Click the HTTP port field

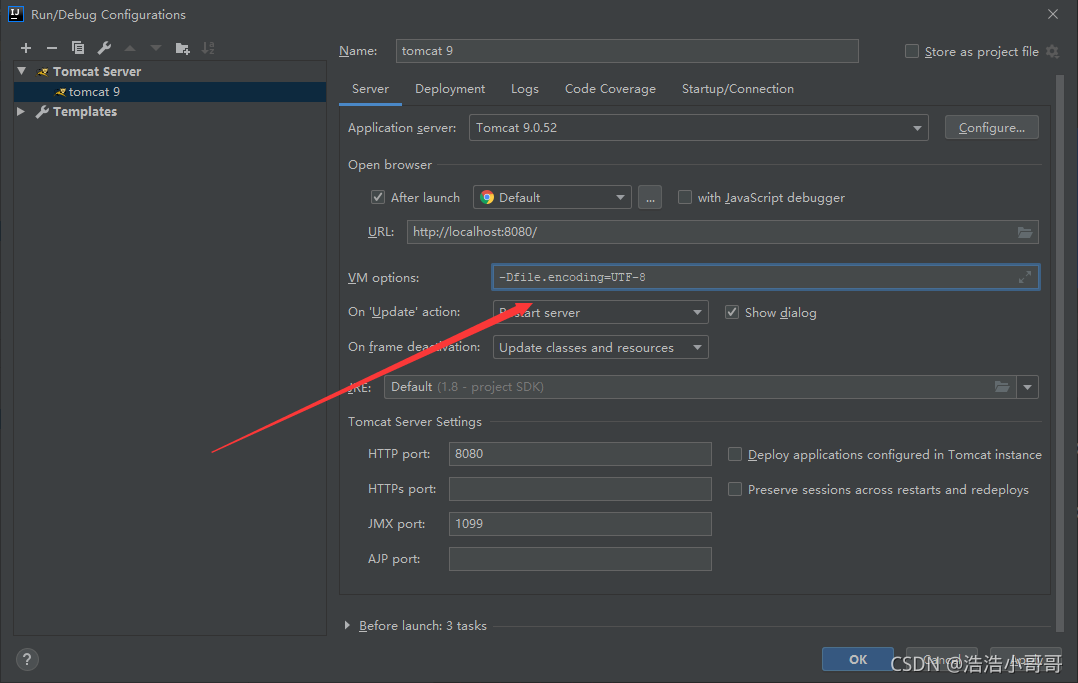[580, 454]
